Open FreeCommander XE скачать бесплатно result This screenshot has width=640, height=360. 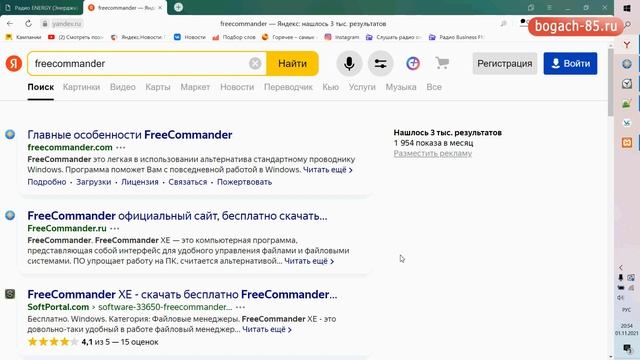pyautogui.click(x=182, y=294)
